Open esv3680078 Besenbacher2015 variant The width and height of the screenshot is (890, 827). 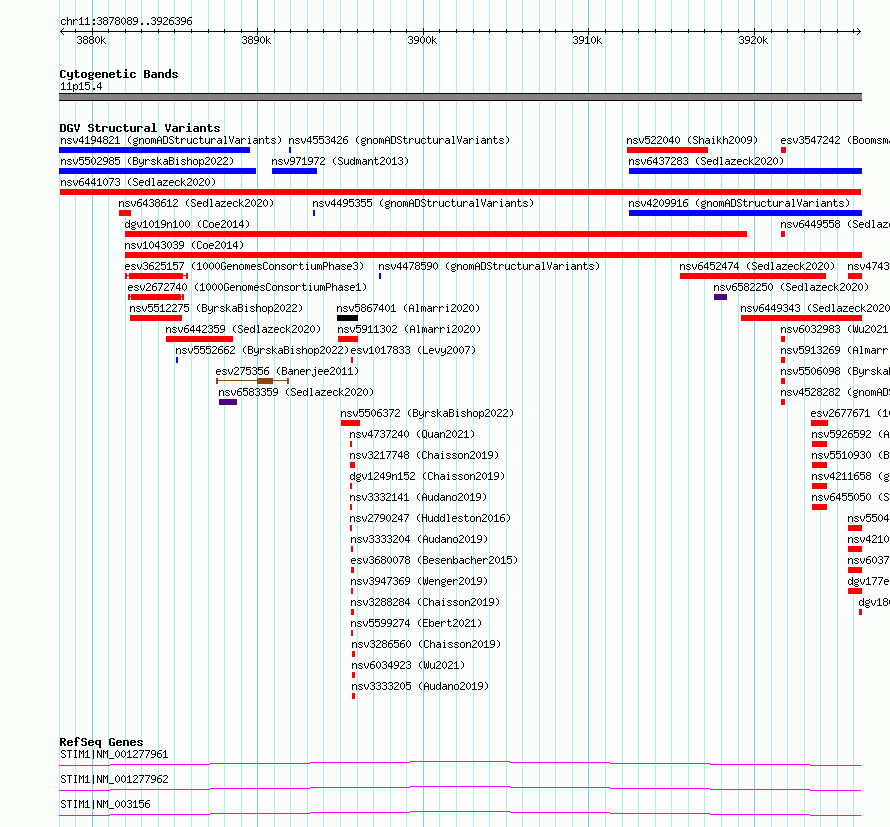[x=434, y=560]
